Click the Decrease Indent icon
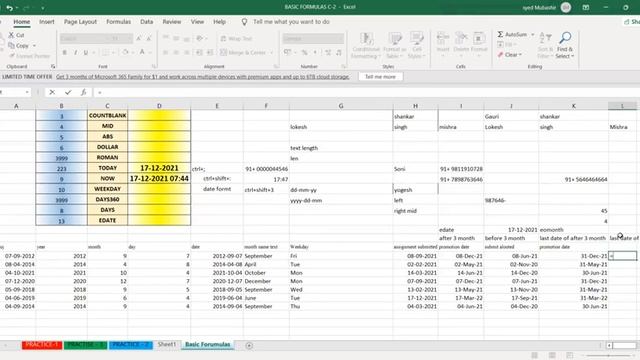Viewport: 640px width, 360px height. (199, 52)
